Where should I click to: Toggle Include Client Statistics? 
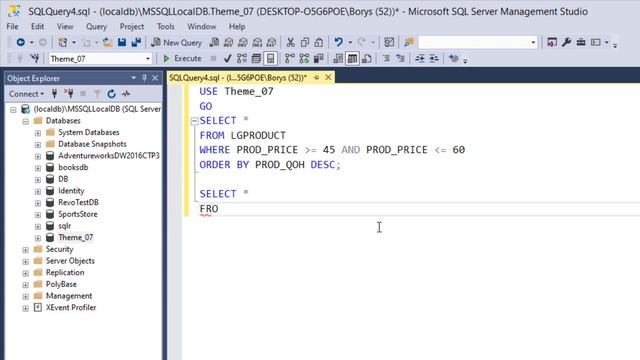pos(318,59)
